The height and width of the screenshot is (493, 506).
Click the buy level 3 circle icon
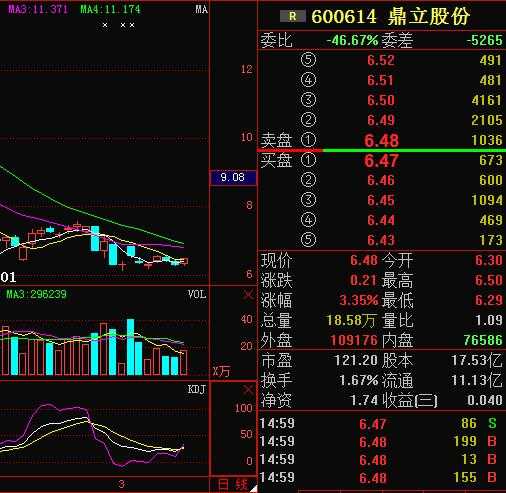point(308,200)
